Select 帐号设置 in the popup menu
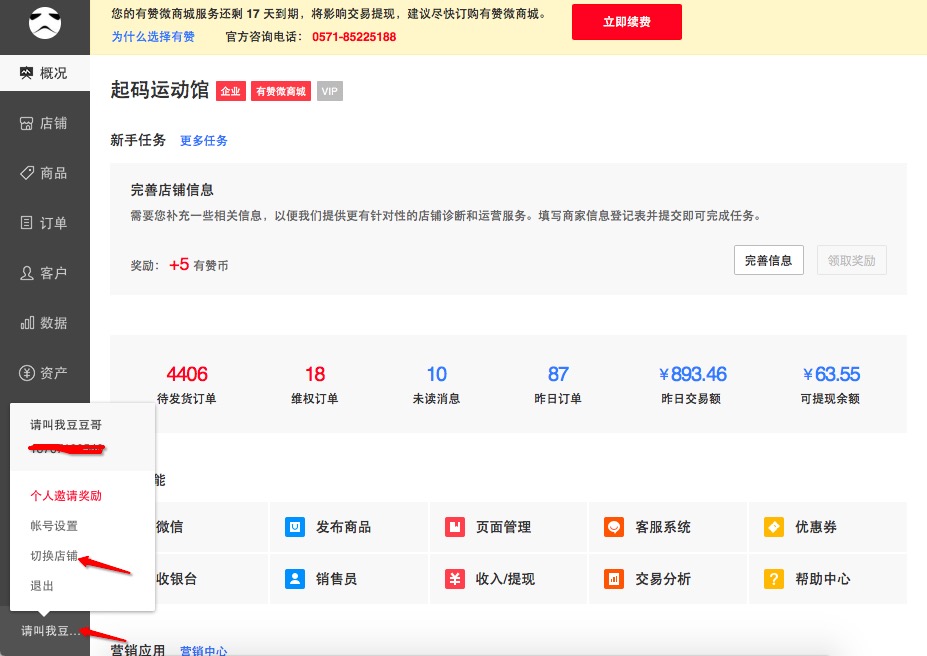Viewport: 927px width, 656px height. coord(54,525)
